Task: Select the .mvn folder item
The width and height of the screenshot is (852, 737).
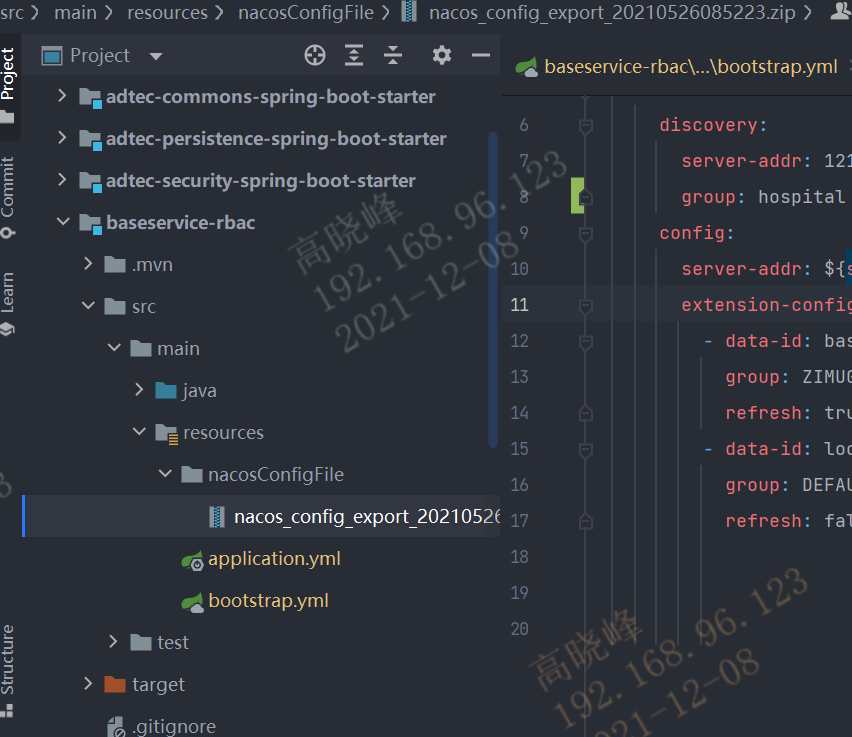Action: coord(152,265)
